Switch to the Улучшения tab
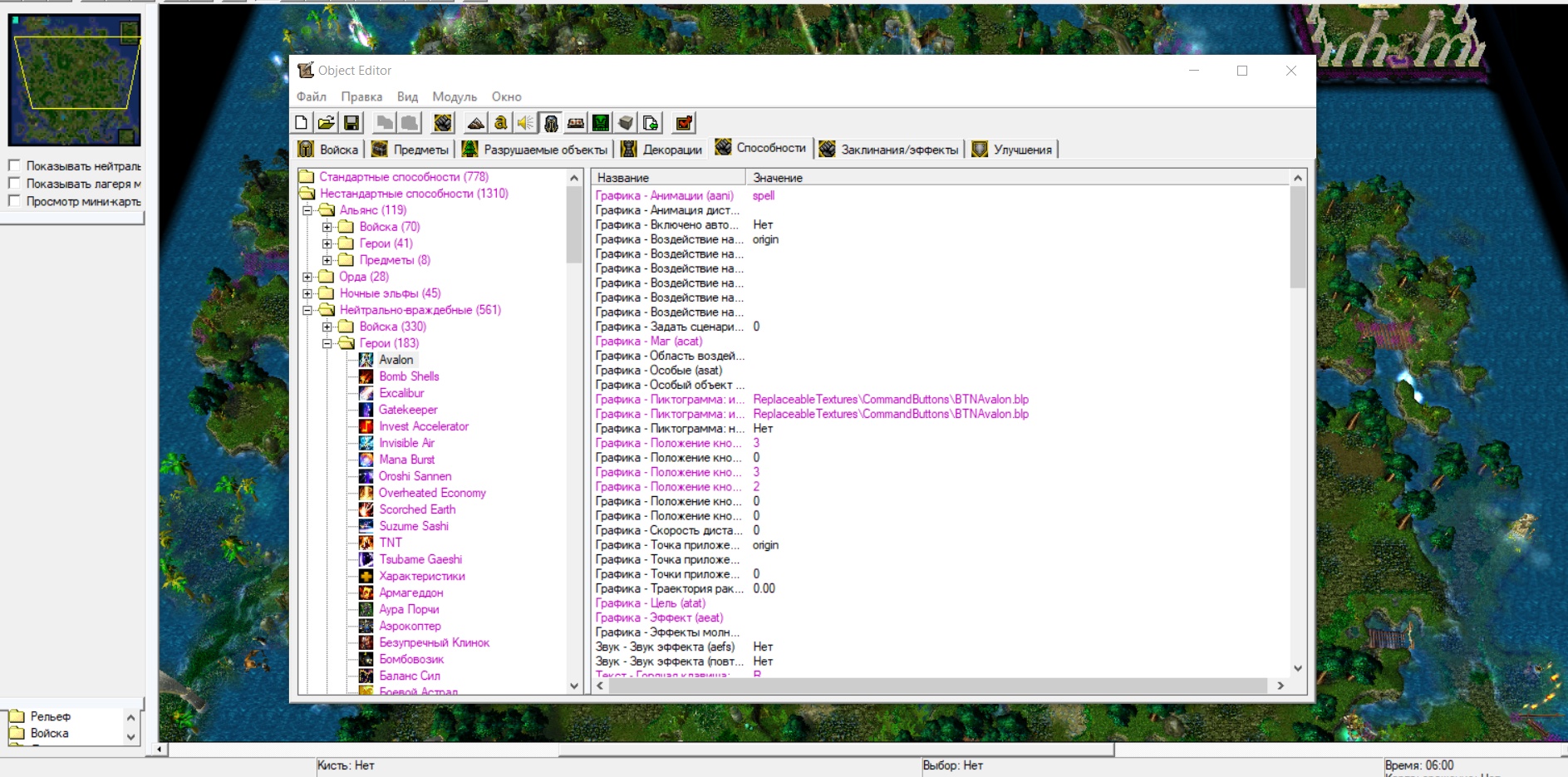 coord(1013,150)
